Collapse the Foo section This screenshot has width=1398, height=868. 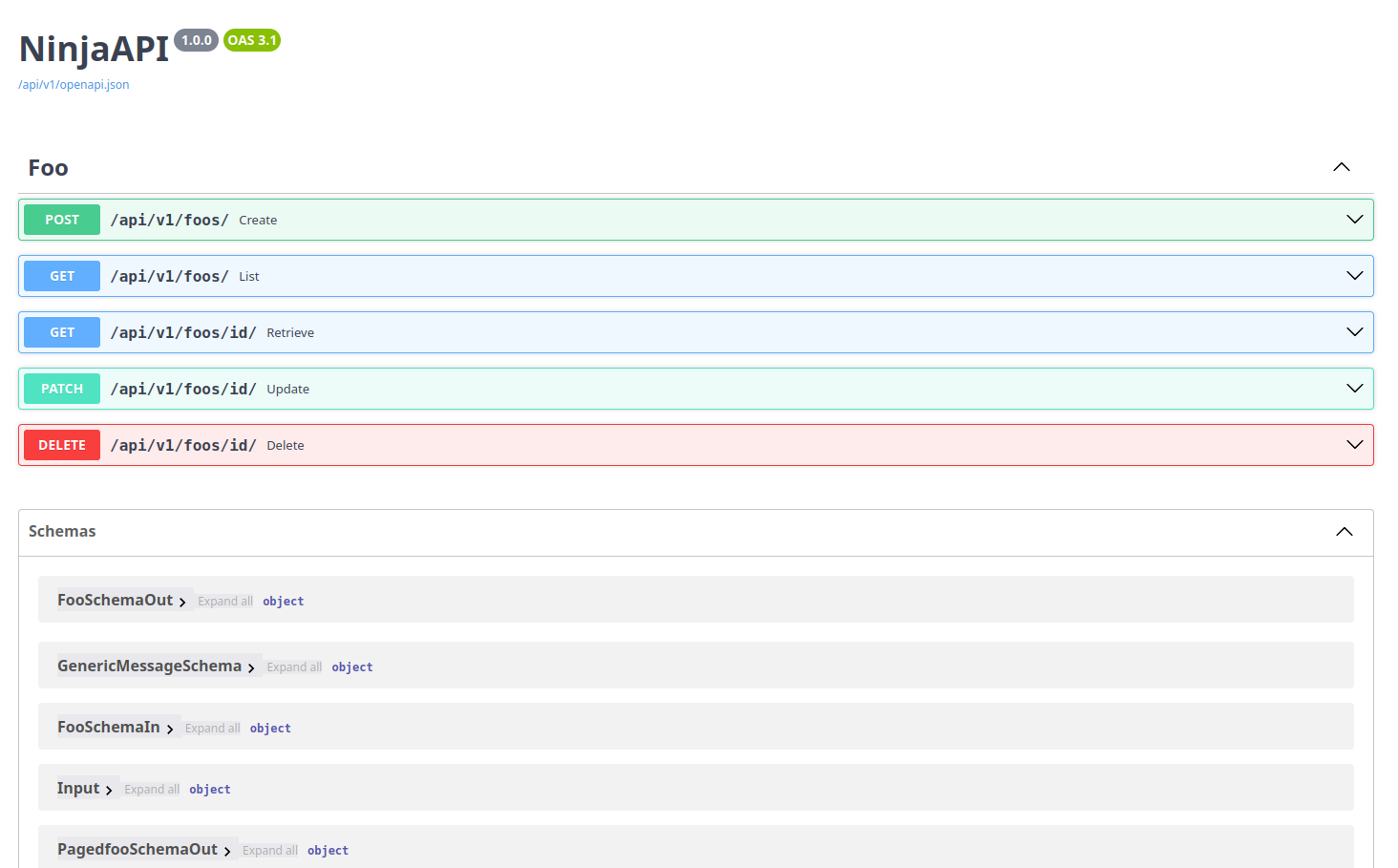point(1342,166)
